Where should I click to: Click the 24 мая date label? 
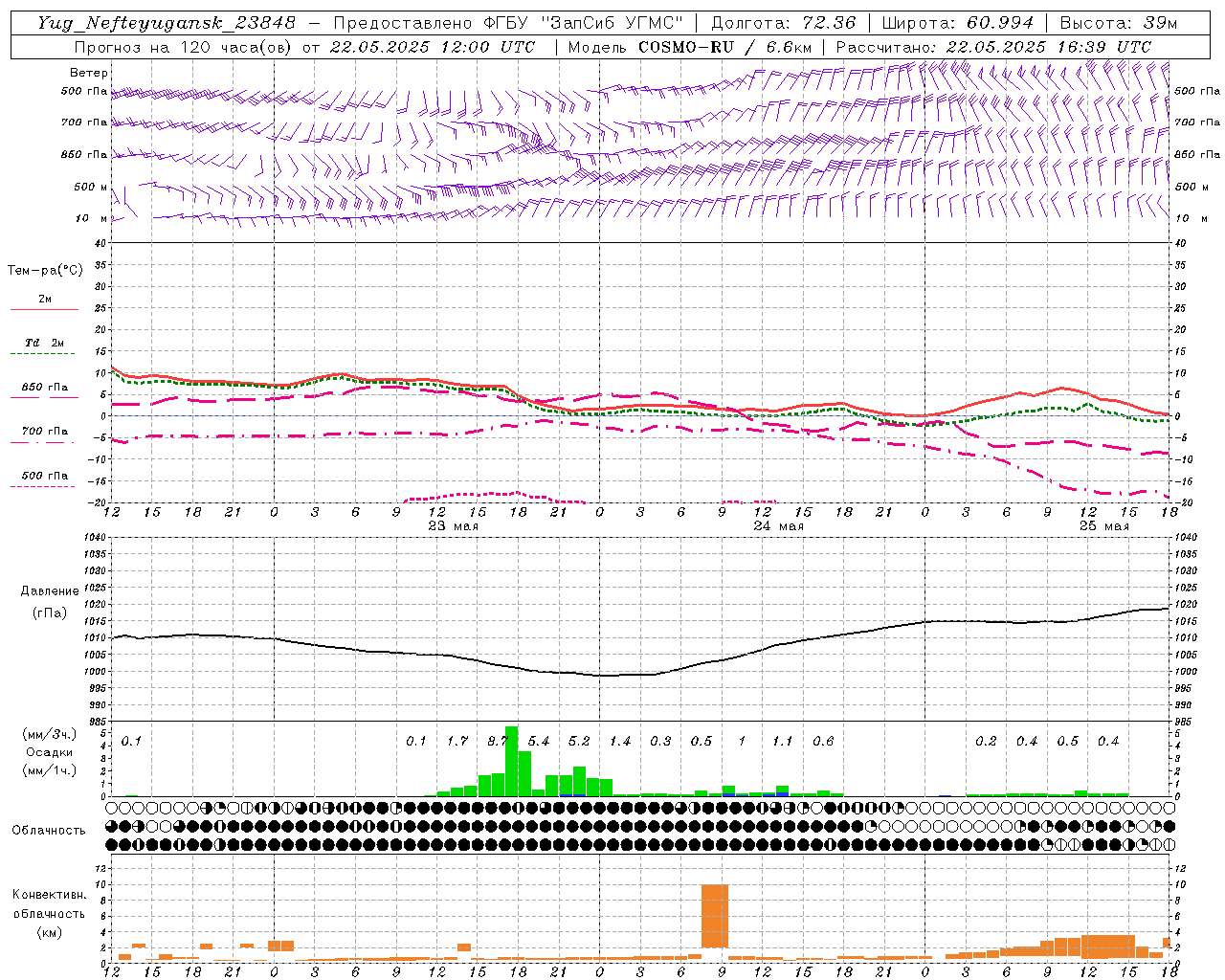click(x=779, y=526)
